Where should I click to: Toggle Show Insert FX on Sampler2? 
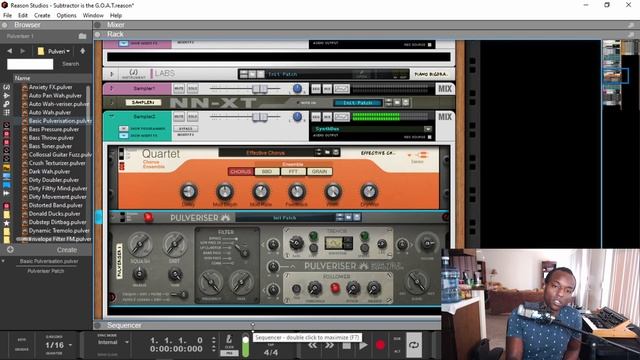(x=124, y=136)
